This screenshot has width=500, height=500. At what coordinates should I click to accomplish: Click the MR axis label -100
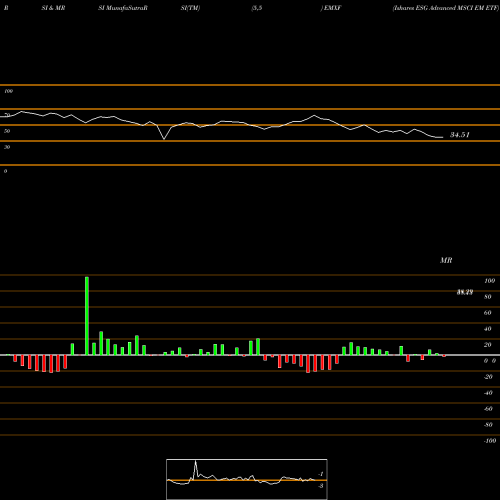click(489, 441)
